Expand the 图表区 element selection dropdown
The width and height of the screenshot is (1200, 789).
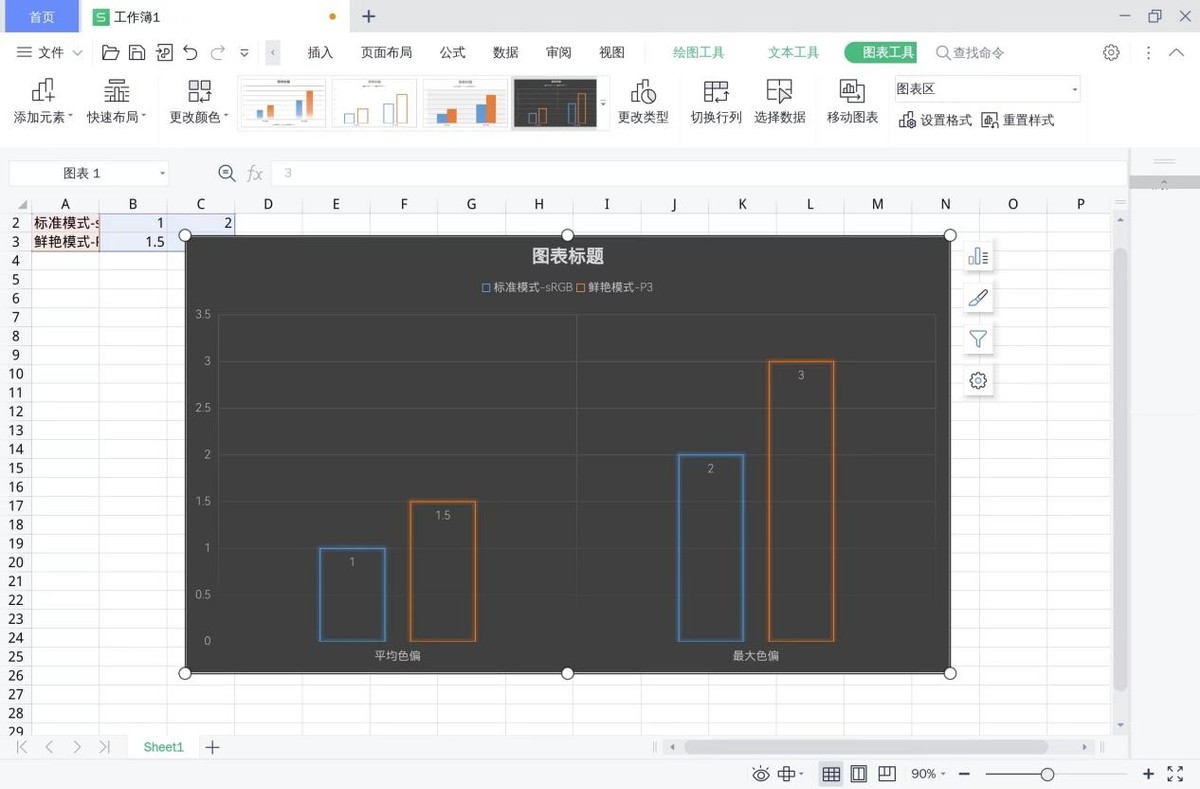pyautogui.click(x=1075, y=88)
